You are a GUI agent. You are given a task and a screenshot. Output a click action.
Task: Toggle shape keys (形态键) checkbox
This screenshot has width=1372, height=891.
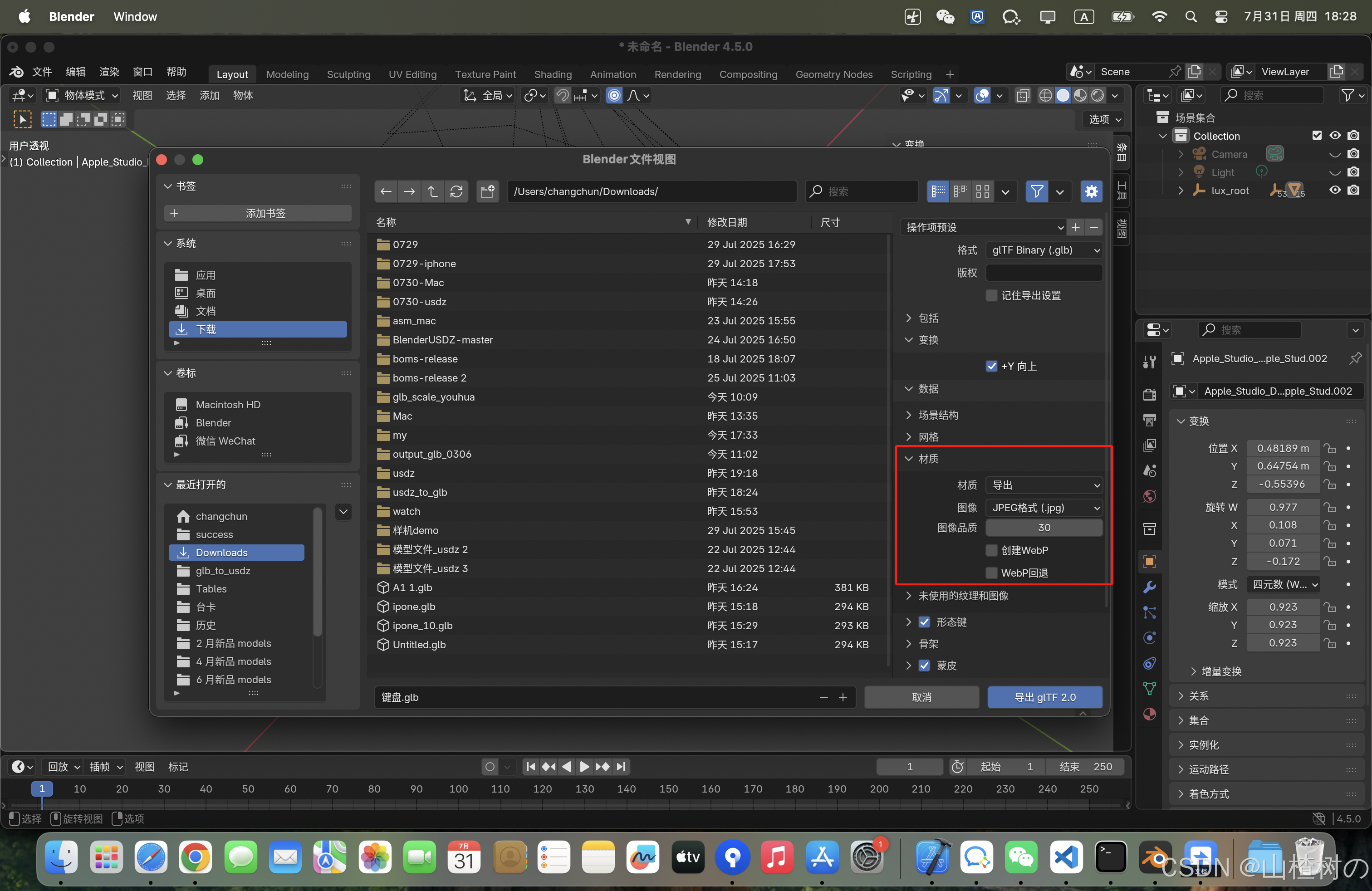point(924,622)
